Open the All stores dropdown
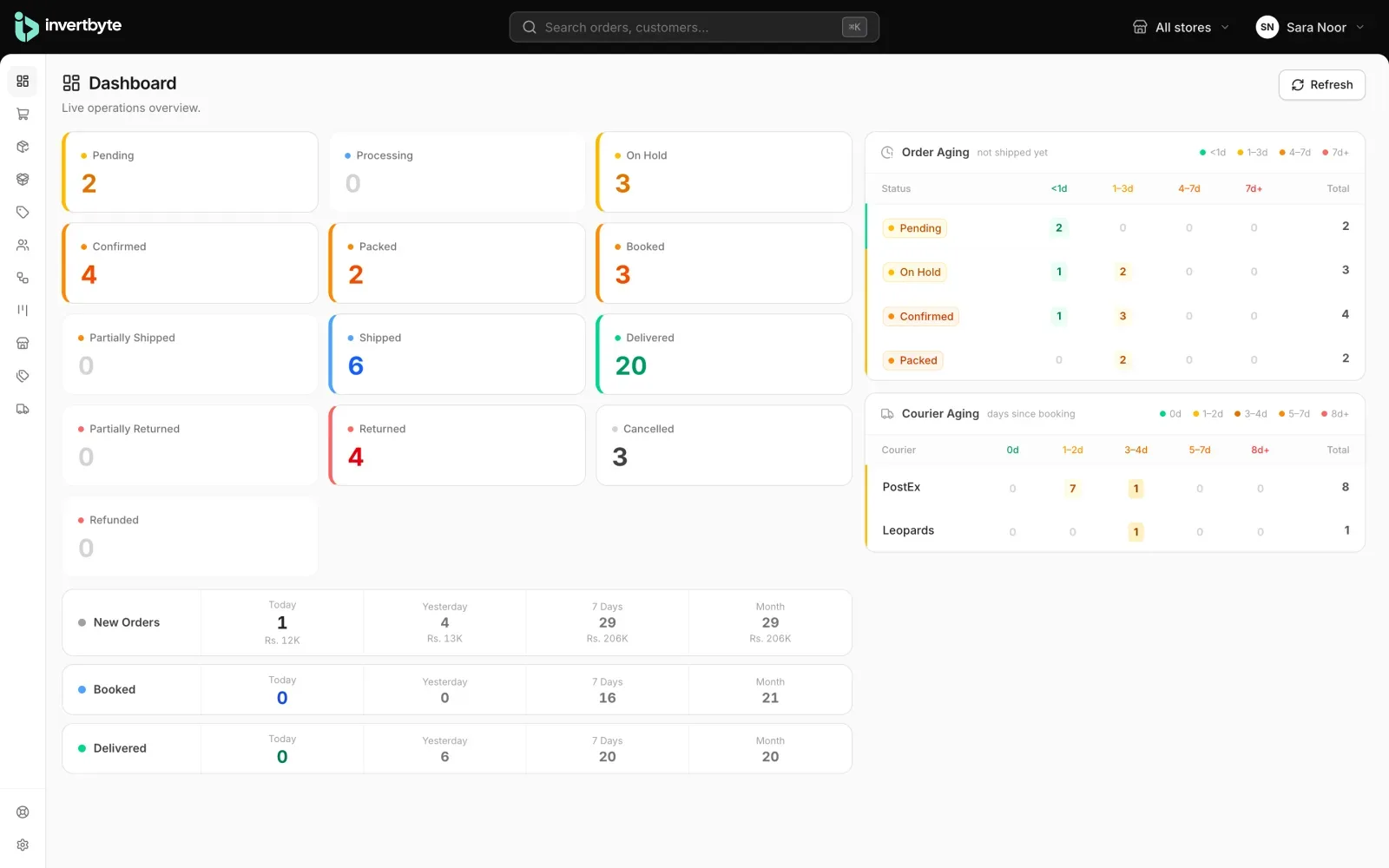Viewport: 1389px width, 868px height. 1181,27
